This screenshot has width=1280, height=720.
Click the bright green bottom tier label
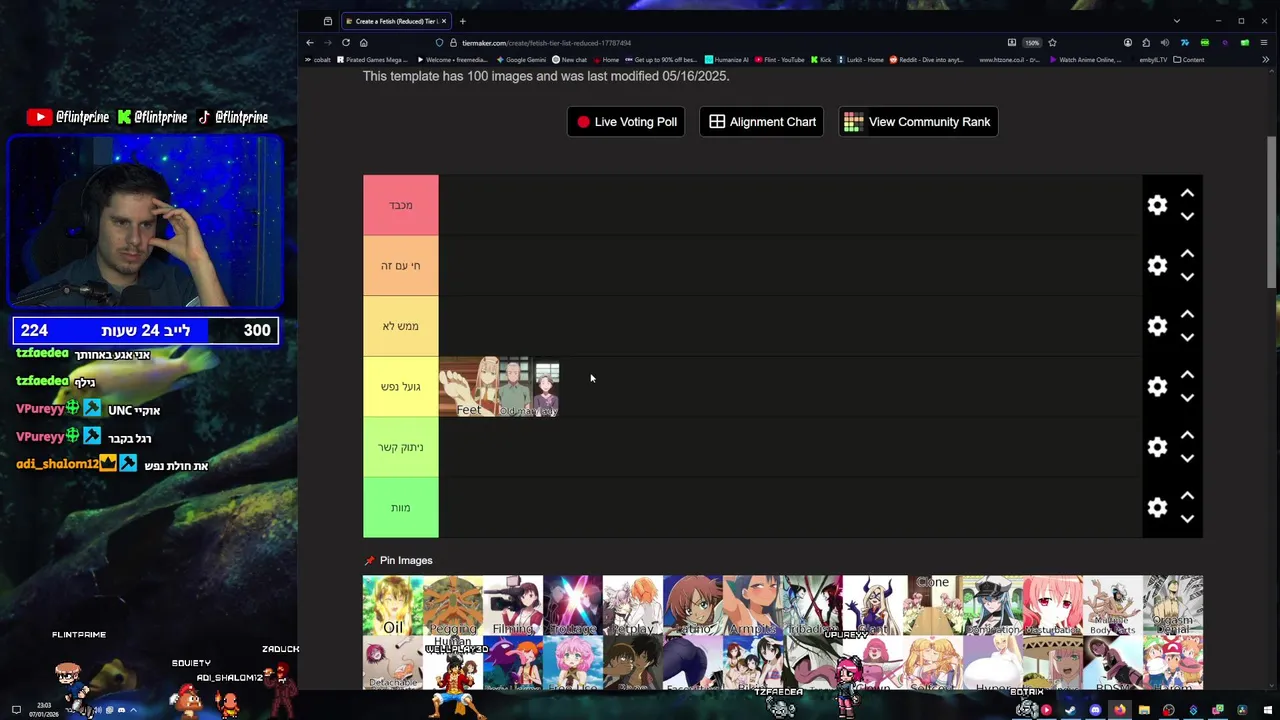401,507
